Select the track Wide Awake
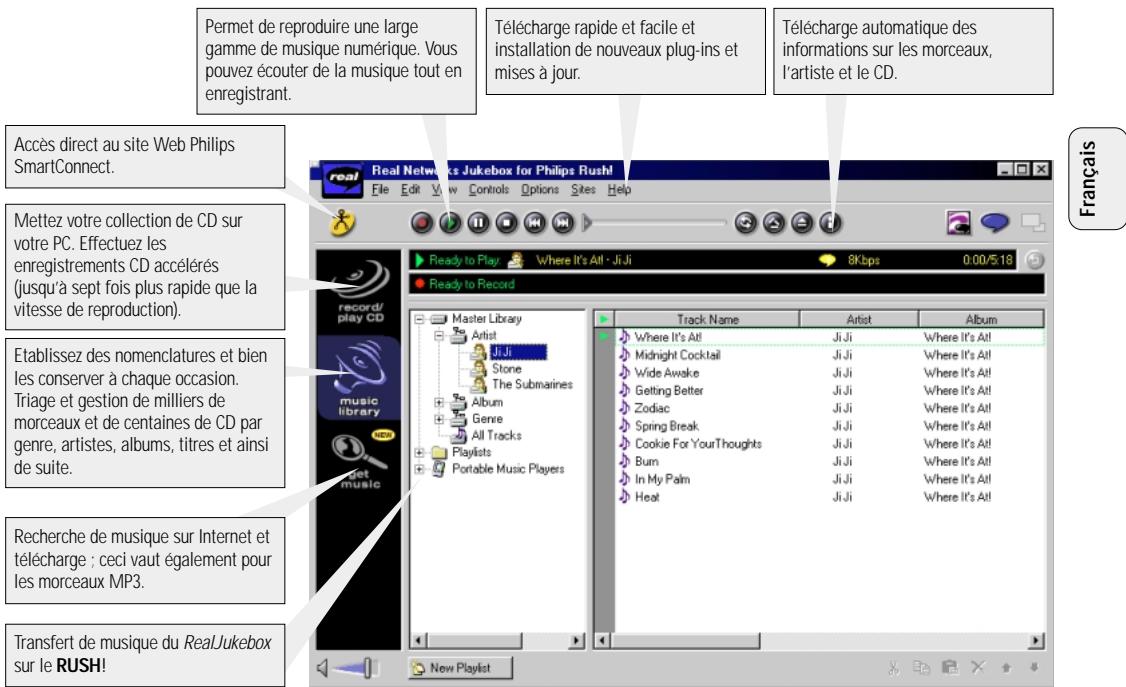The image size is (1126, 687). tap(666, 373)
